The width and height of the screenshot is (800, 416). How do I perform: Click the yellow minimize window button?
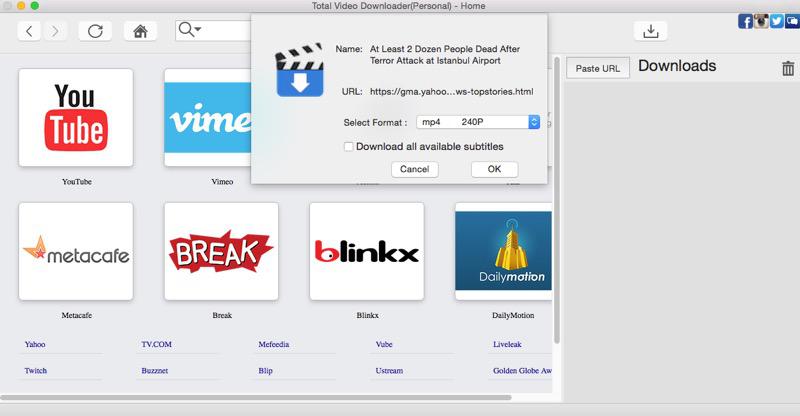21,6
